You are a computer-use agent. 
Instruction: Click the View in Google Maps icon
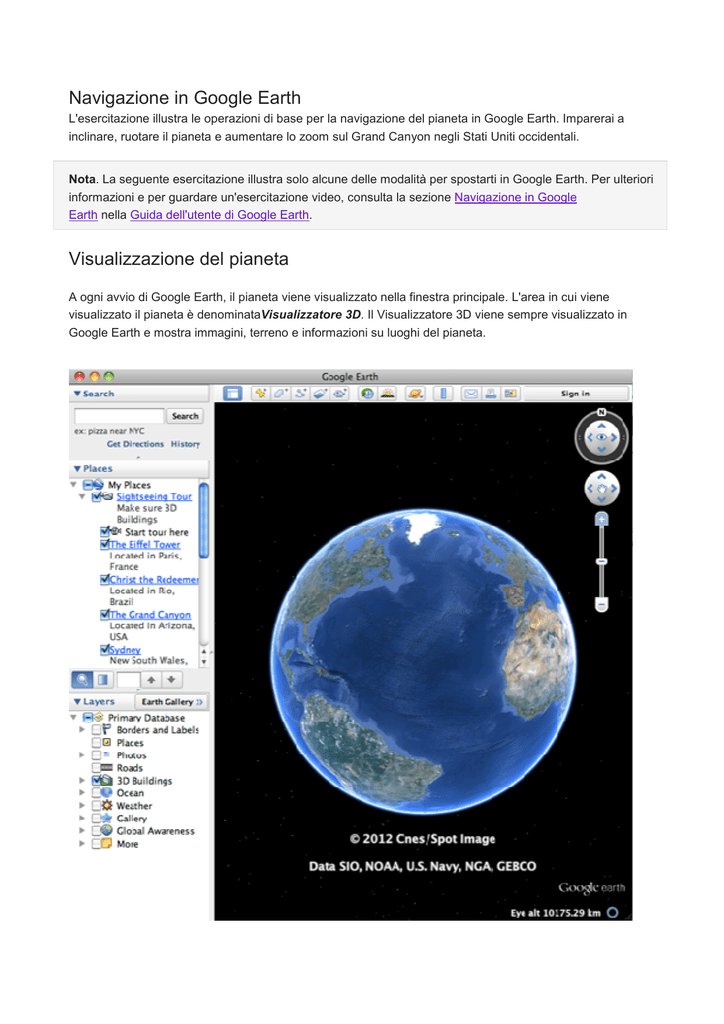[x=510, y=393]
